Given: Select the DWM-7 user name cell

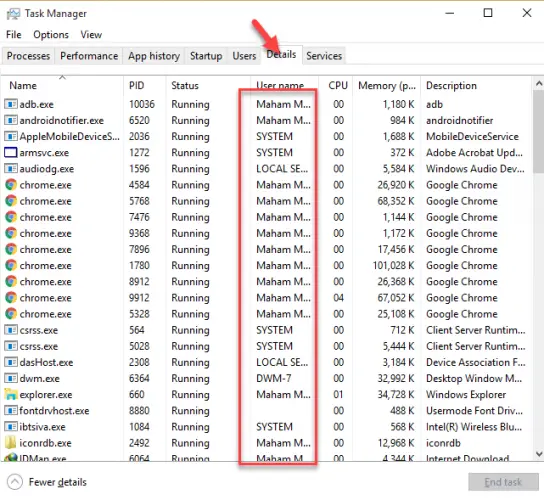Looking at the screenshot, I should tap(273, 379).
